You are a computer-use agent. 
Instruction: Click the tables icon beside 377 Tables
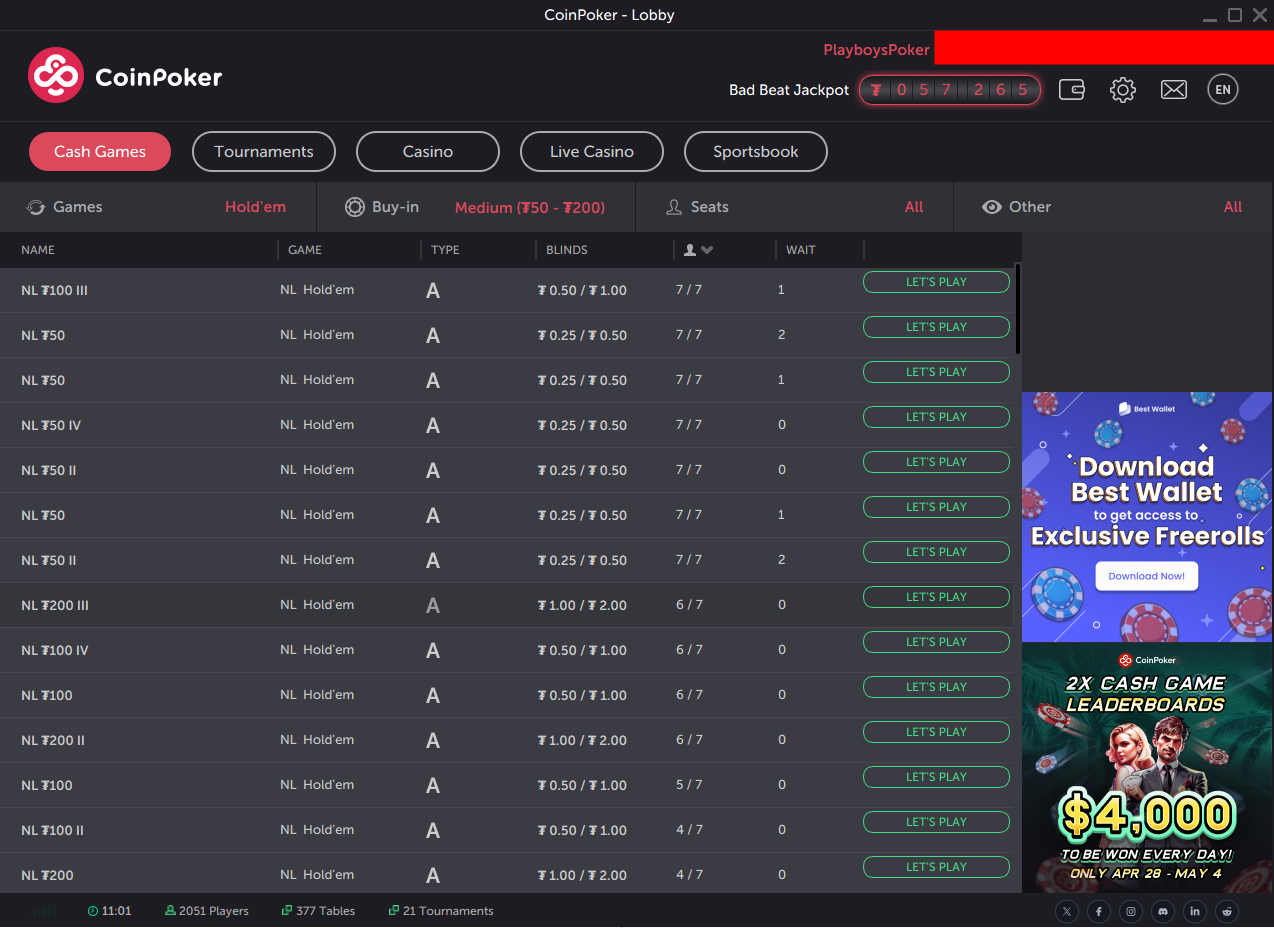click(x=287, y=911)
